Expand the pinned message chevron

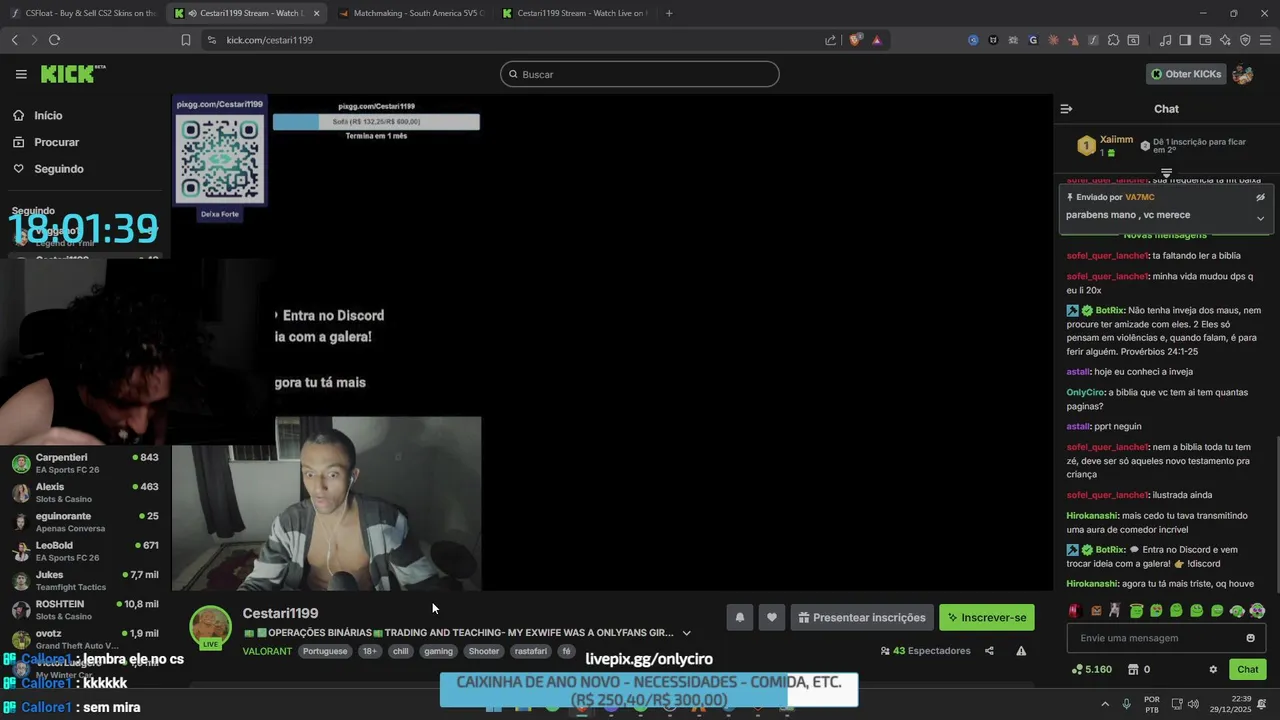click(1260, 217)
